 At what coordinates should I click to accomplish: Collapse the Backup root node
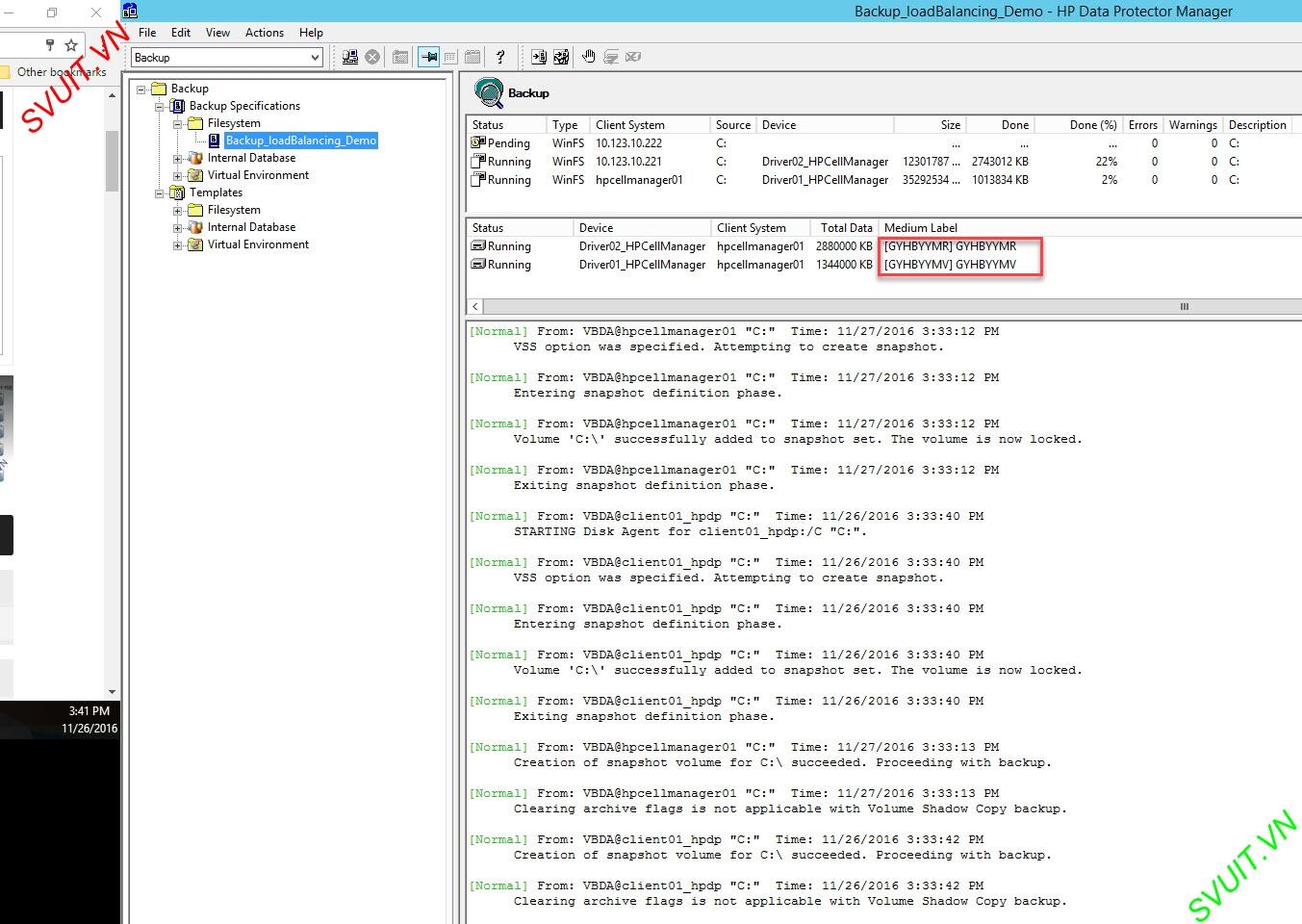pos(141,89)
